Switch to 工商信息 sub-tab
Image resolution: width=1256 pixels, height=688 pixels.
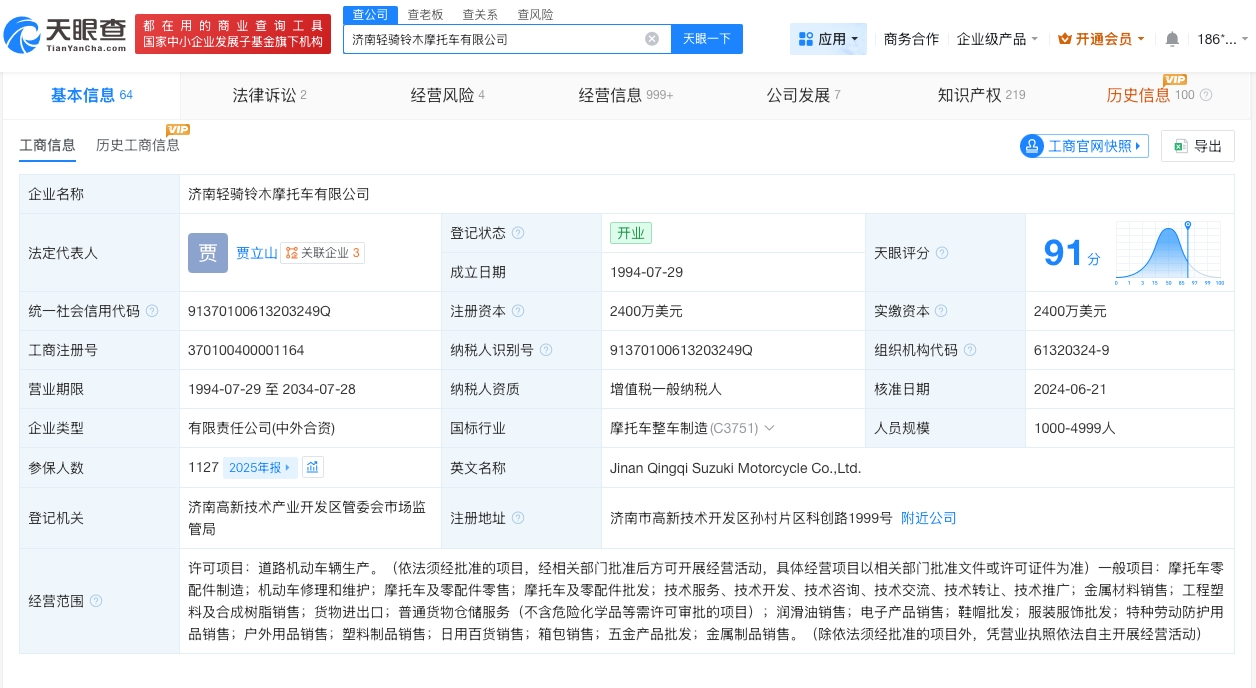(47, 146)
